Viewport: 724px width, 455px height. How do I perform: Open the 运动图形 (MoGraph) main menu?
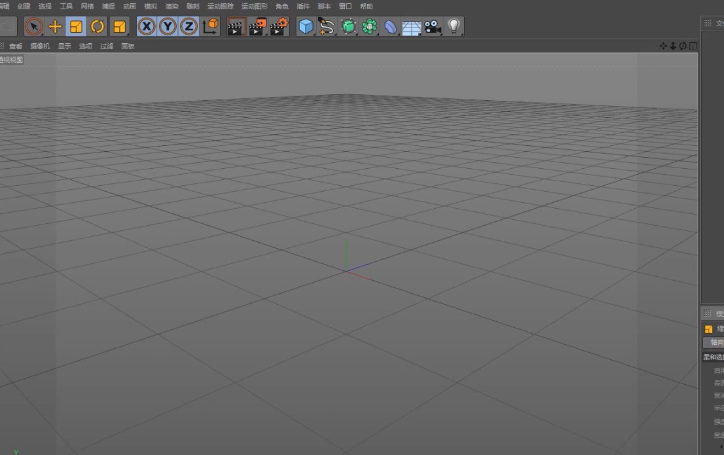[254, 6]
